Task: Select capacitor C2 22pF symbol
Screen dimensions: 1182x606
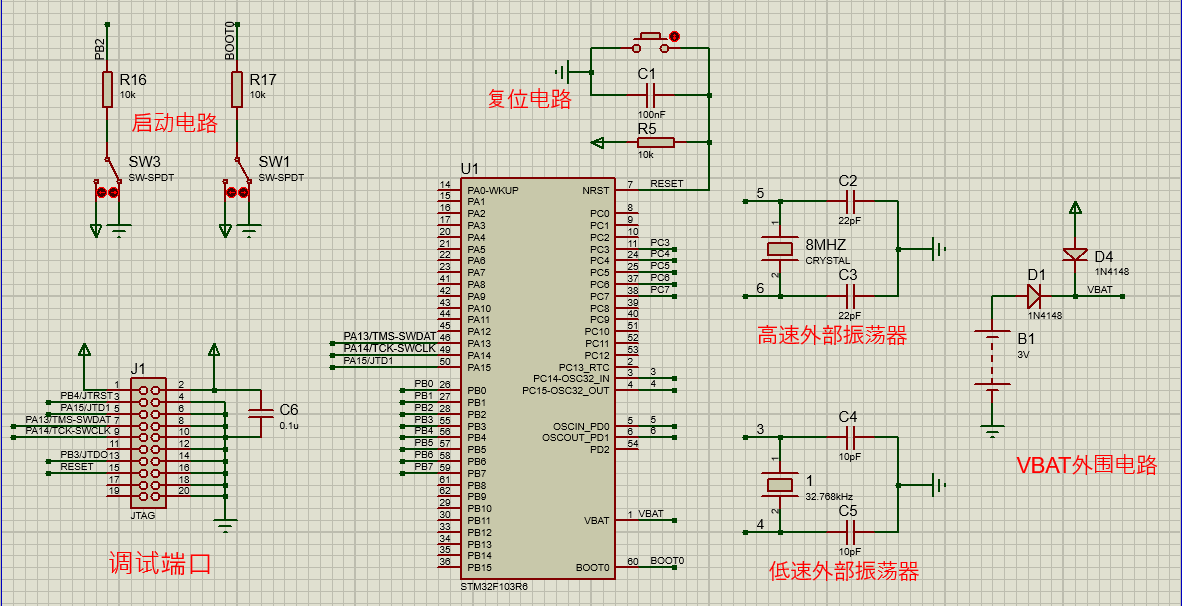Action: [850, 200]
